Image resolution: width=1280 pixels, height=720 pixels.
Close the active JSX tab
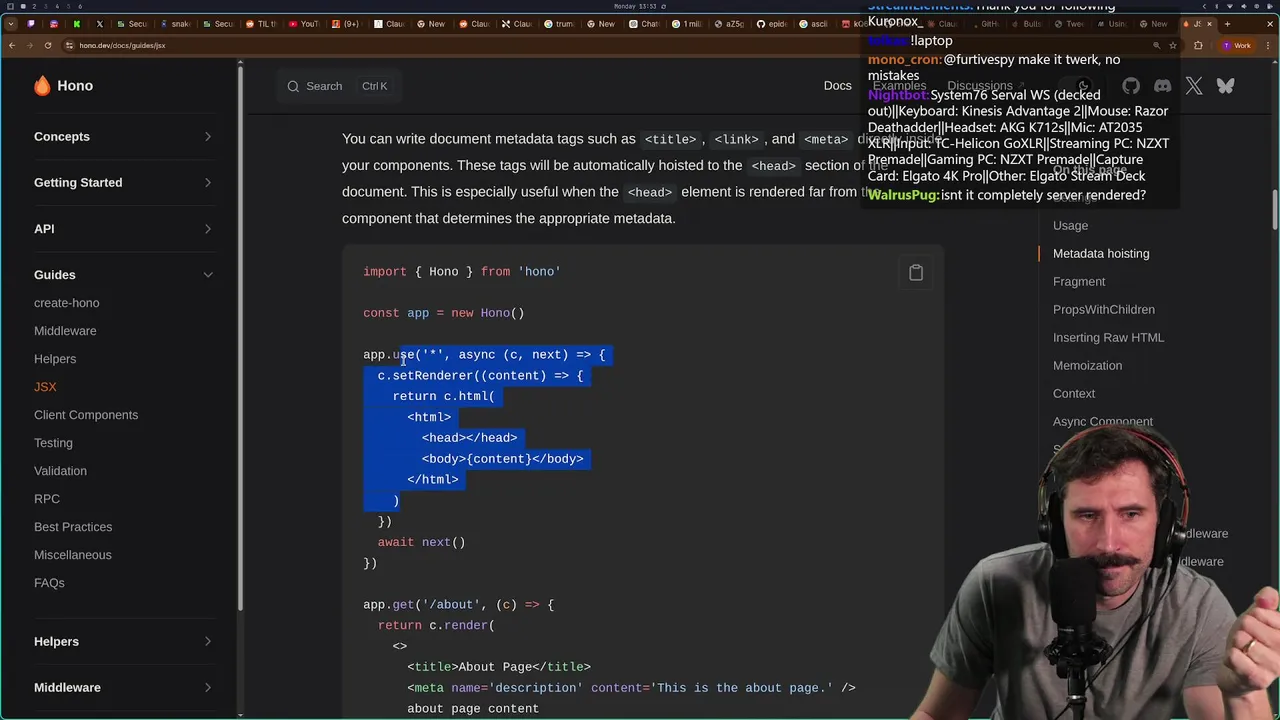1210,24
